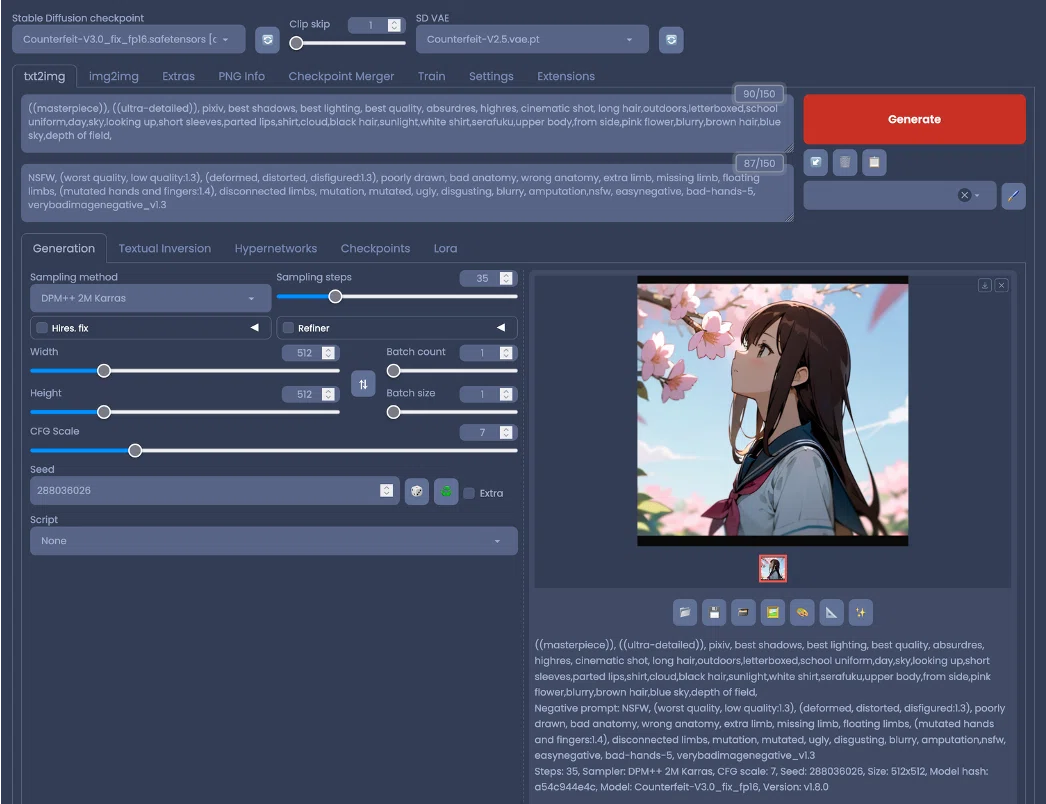Send the image to inpaint tab
The height and width of the screenshot is (804, 1046).
[x=802, y=612]
